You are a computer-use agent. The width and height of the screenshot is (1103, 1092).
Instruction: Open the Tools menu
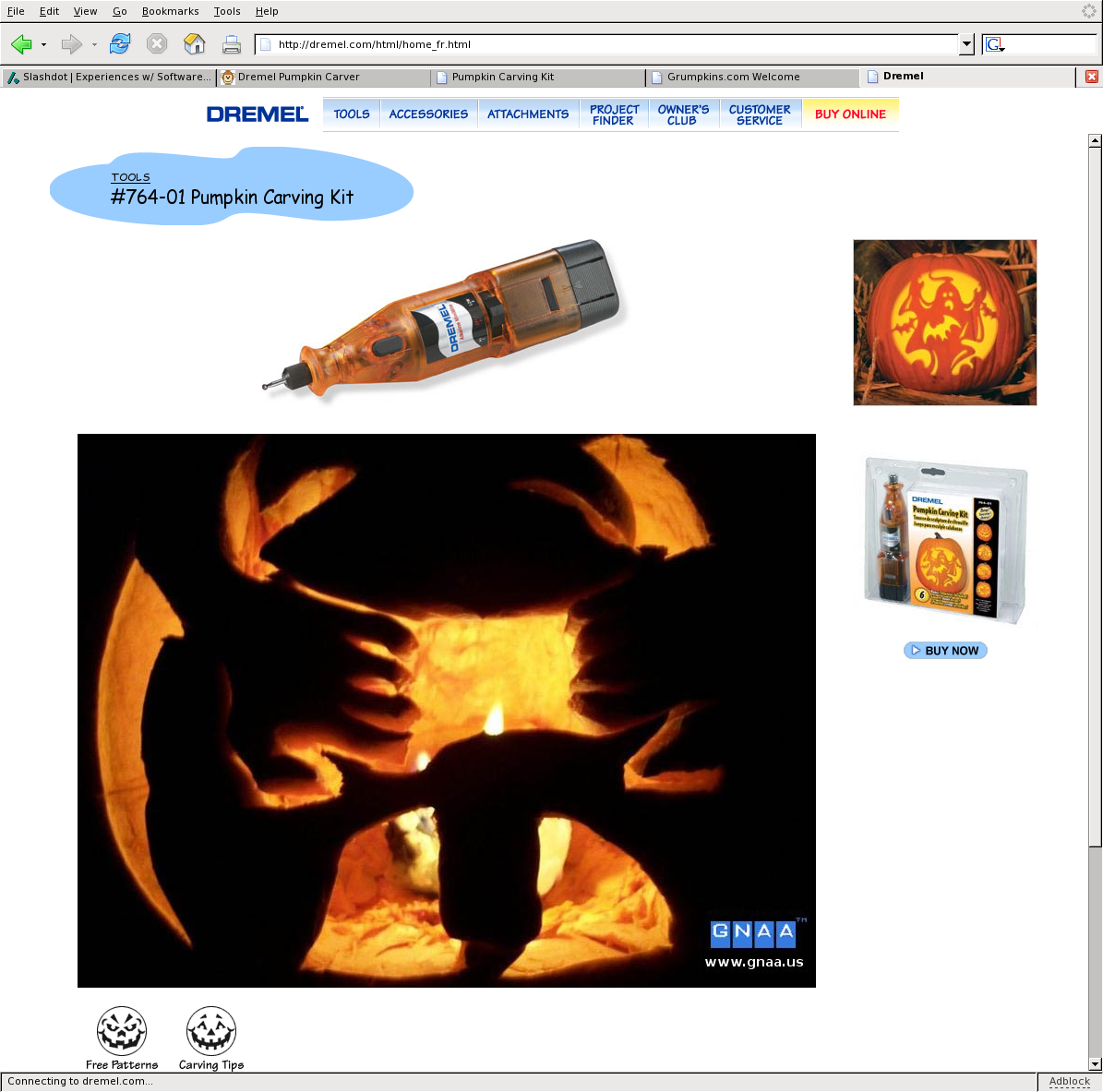(227, 11)
